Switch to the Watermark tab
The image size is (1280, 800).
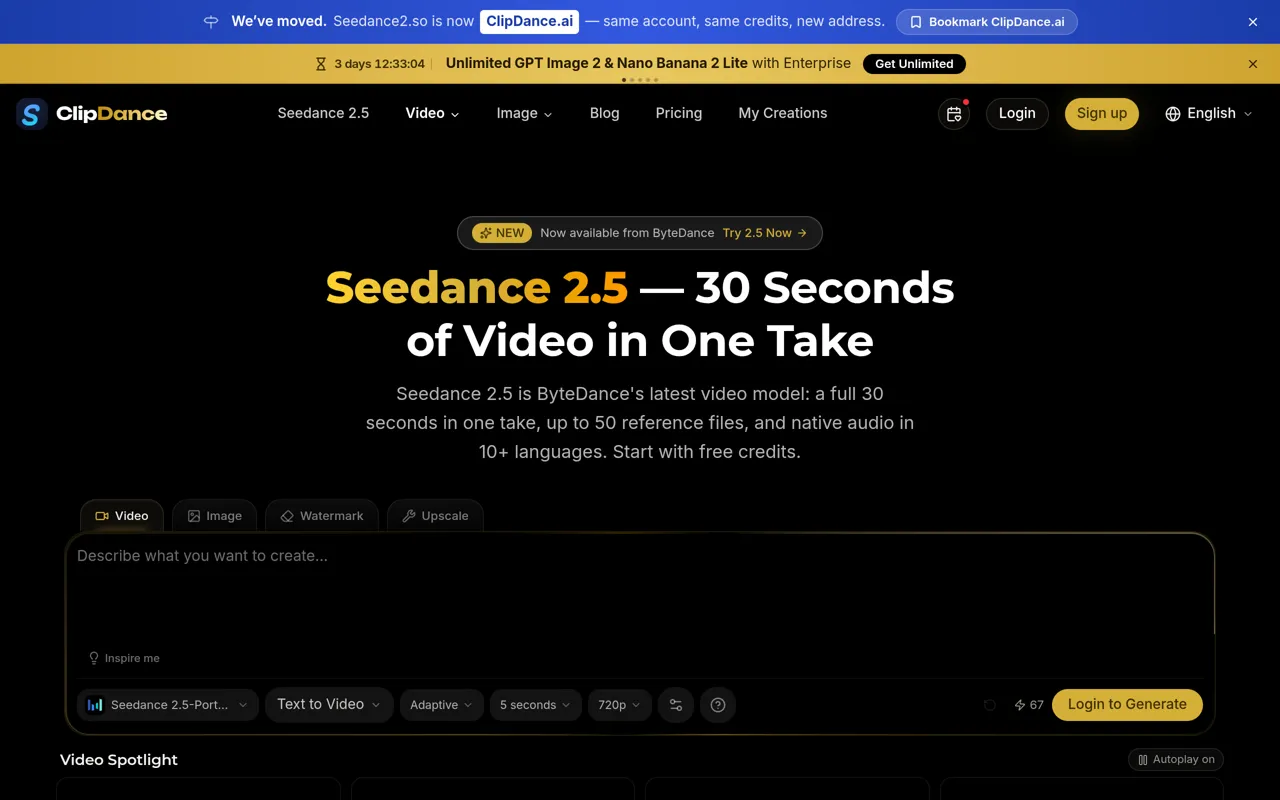coord(322,516)
